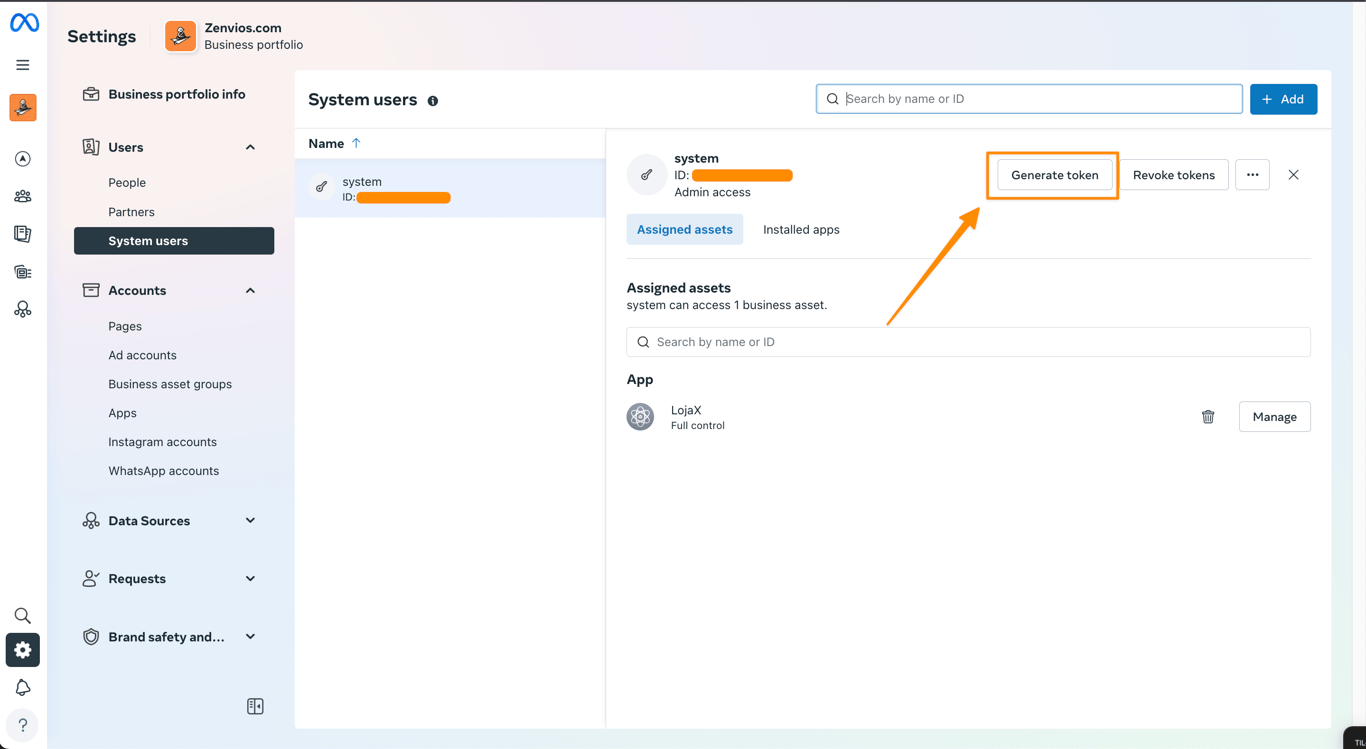
Task: Close the system user details panel
Action: [1294, 175]
